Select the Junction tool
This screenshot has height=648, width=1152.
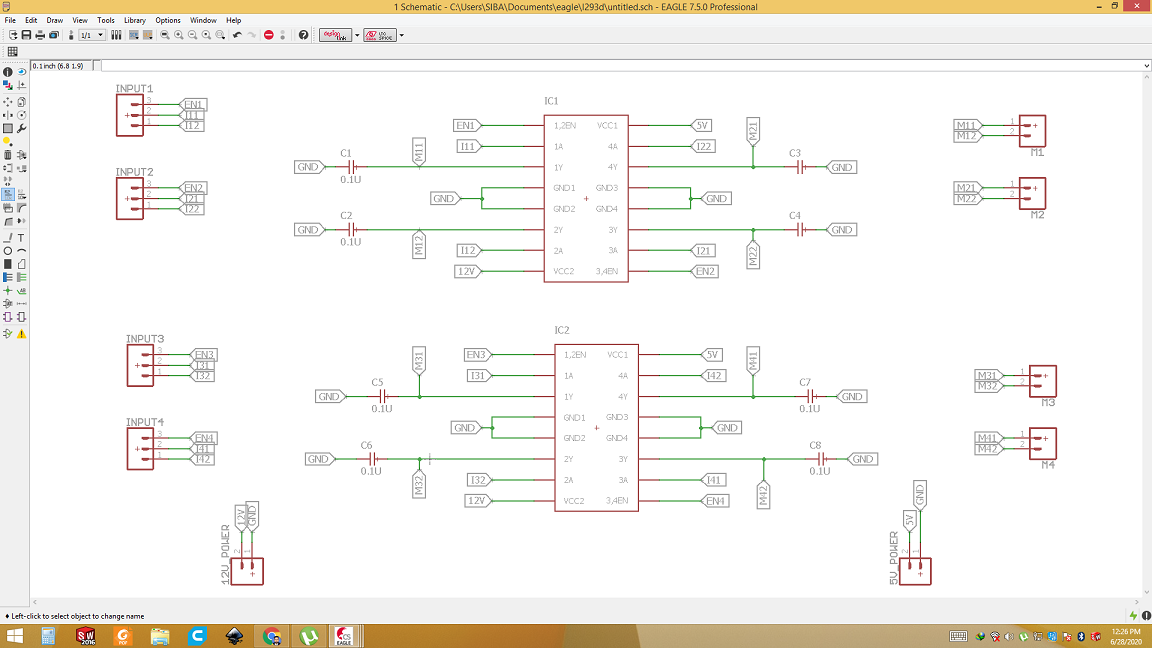[7, 290]
